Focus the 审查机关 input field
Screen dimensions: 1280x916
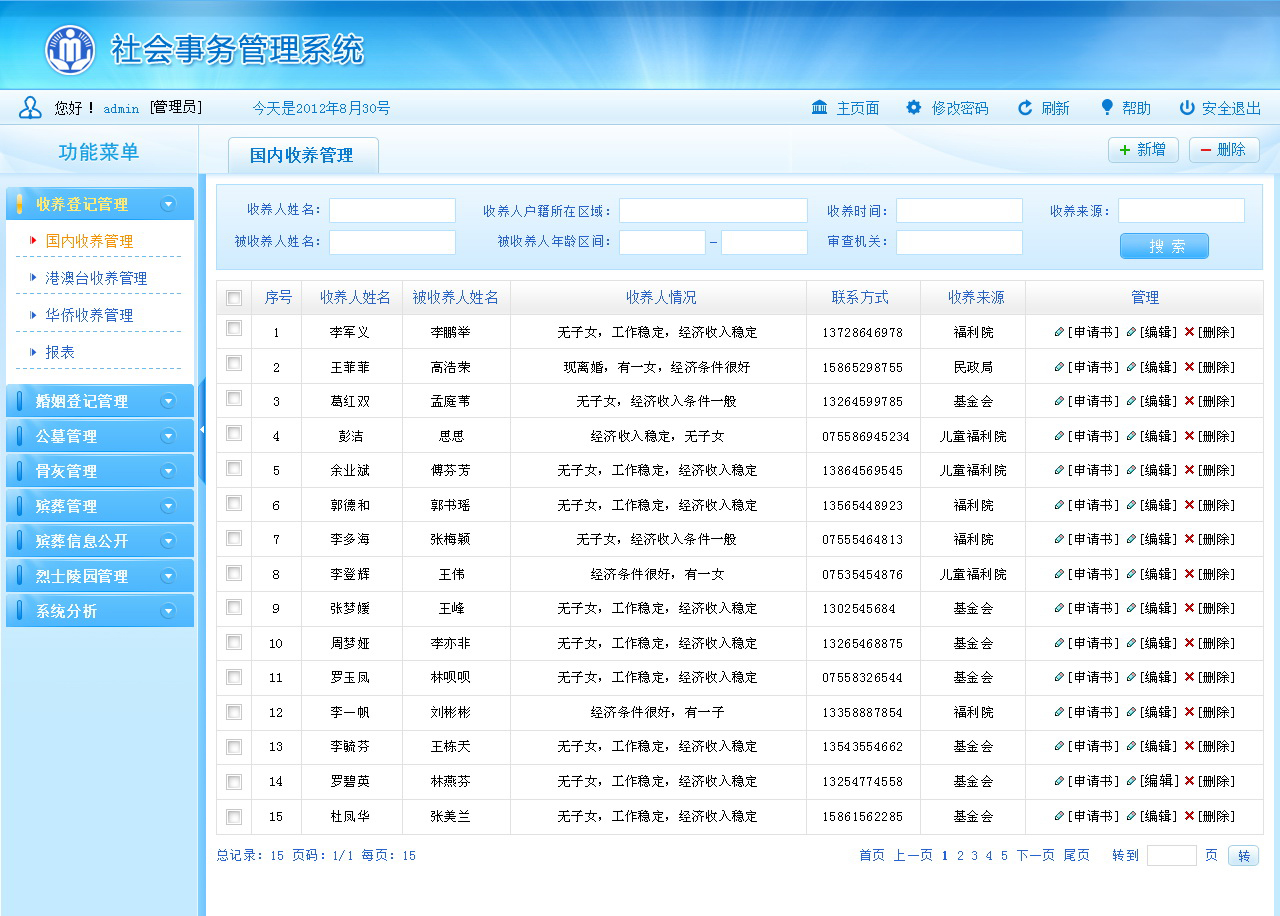pyautogui.click(x=959, y=242)
